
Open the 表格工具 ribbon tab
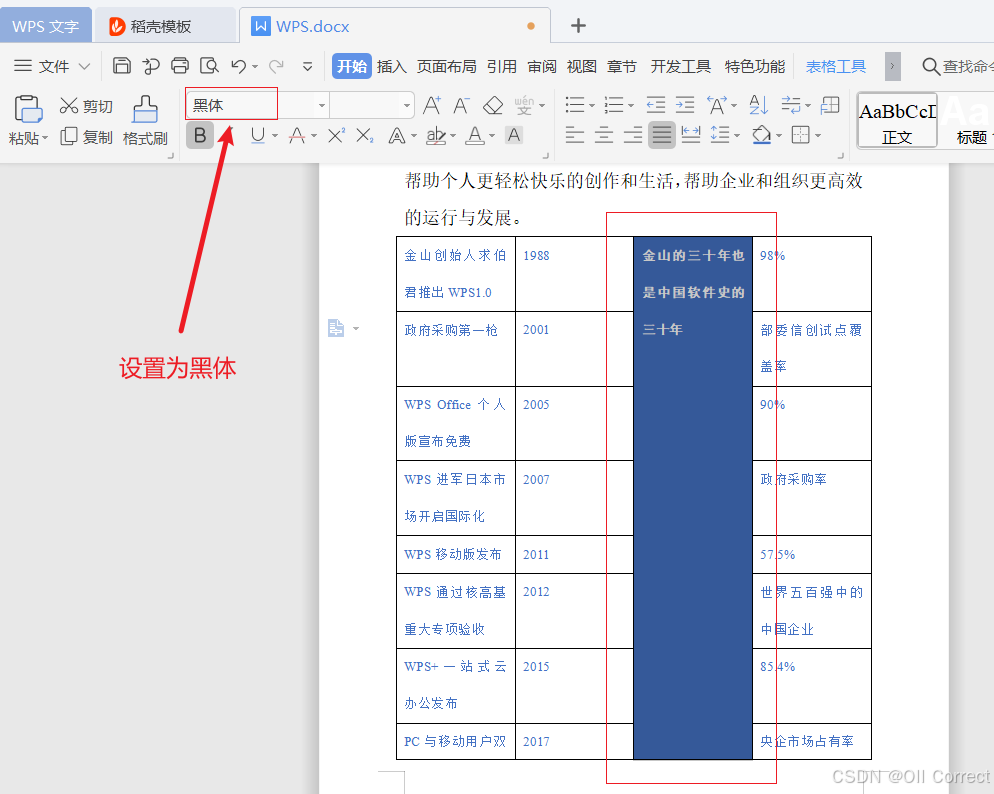[836, 66]
